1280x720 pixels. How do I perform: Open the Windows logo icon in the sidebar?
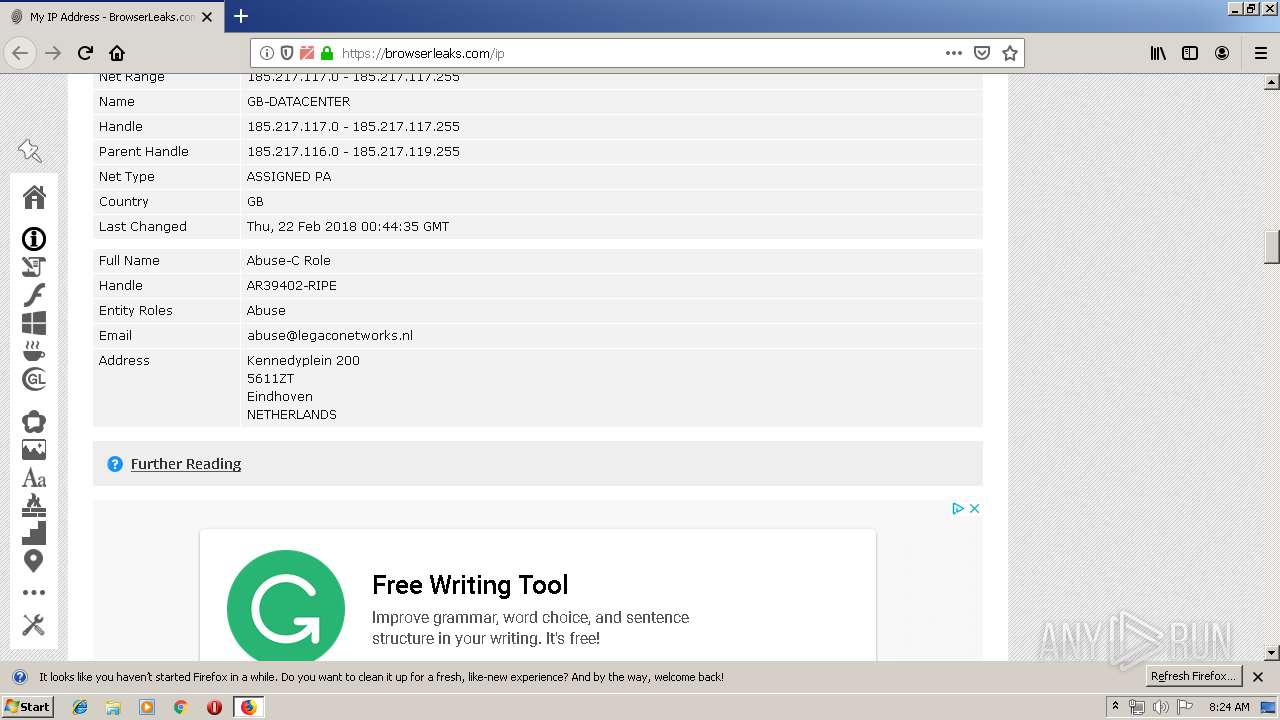click(34, 323)
